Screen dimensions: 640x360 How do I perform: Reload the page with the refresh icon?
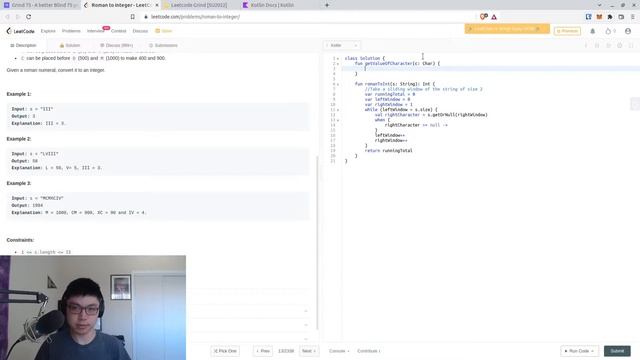pos(29,17)
